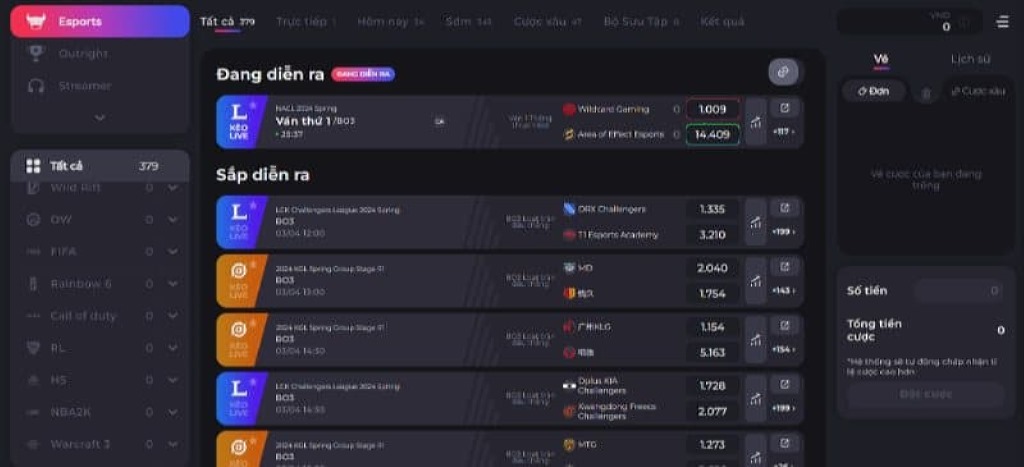Click the link icon beside Đang diễn ra

783,72
